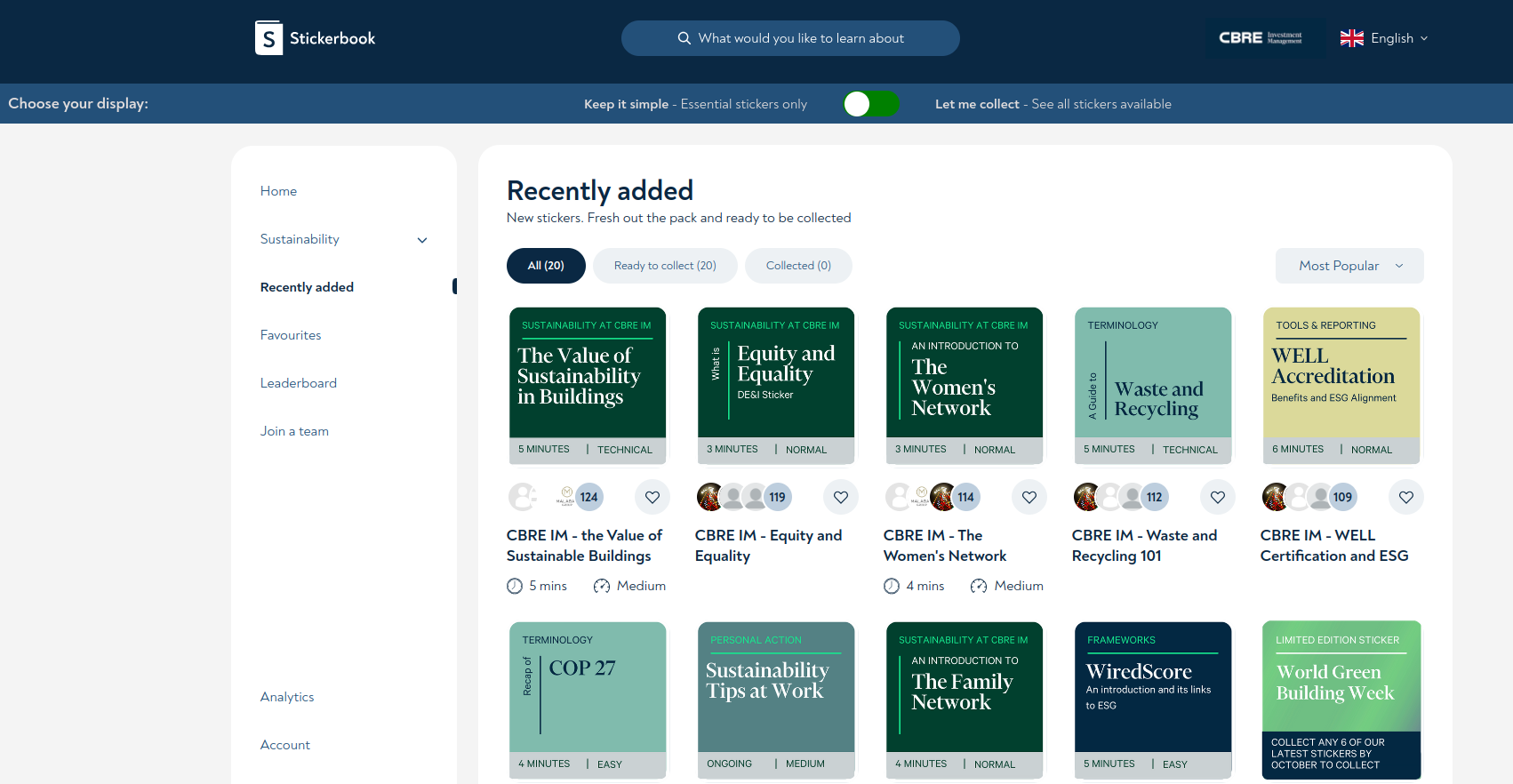
Task: Click the Stickerbook brand name
Action: point(332,38)
